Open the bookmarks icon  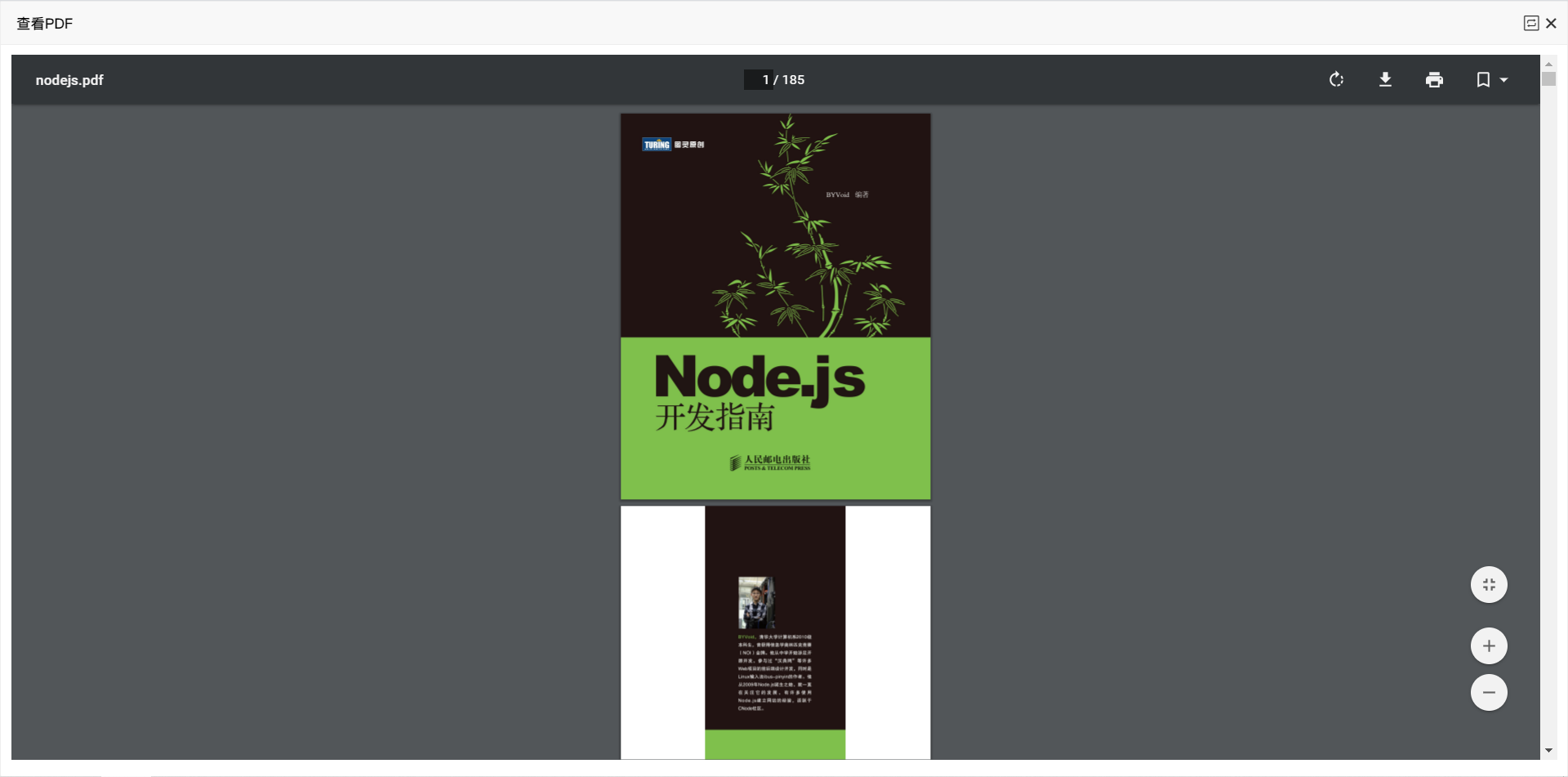pos(1483,79)
